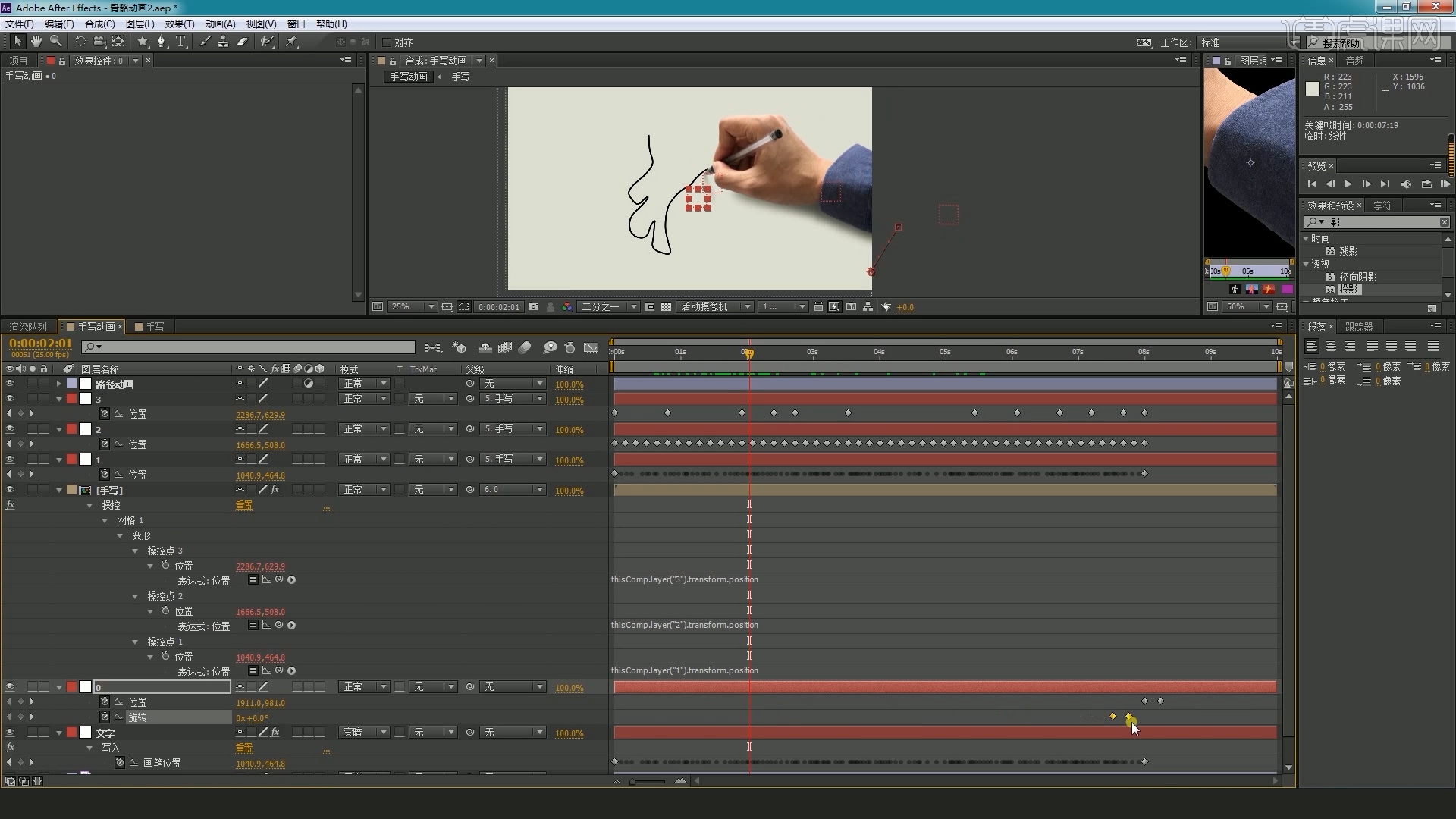Open the show channel RGB icon
Image resolution: width=1456 pixels, height=819 pixels.
567,307
